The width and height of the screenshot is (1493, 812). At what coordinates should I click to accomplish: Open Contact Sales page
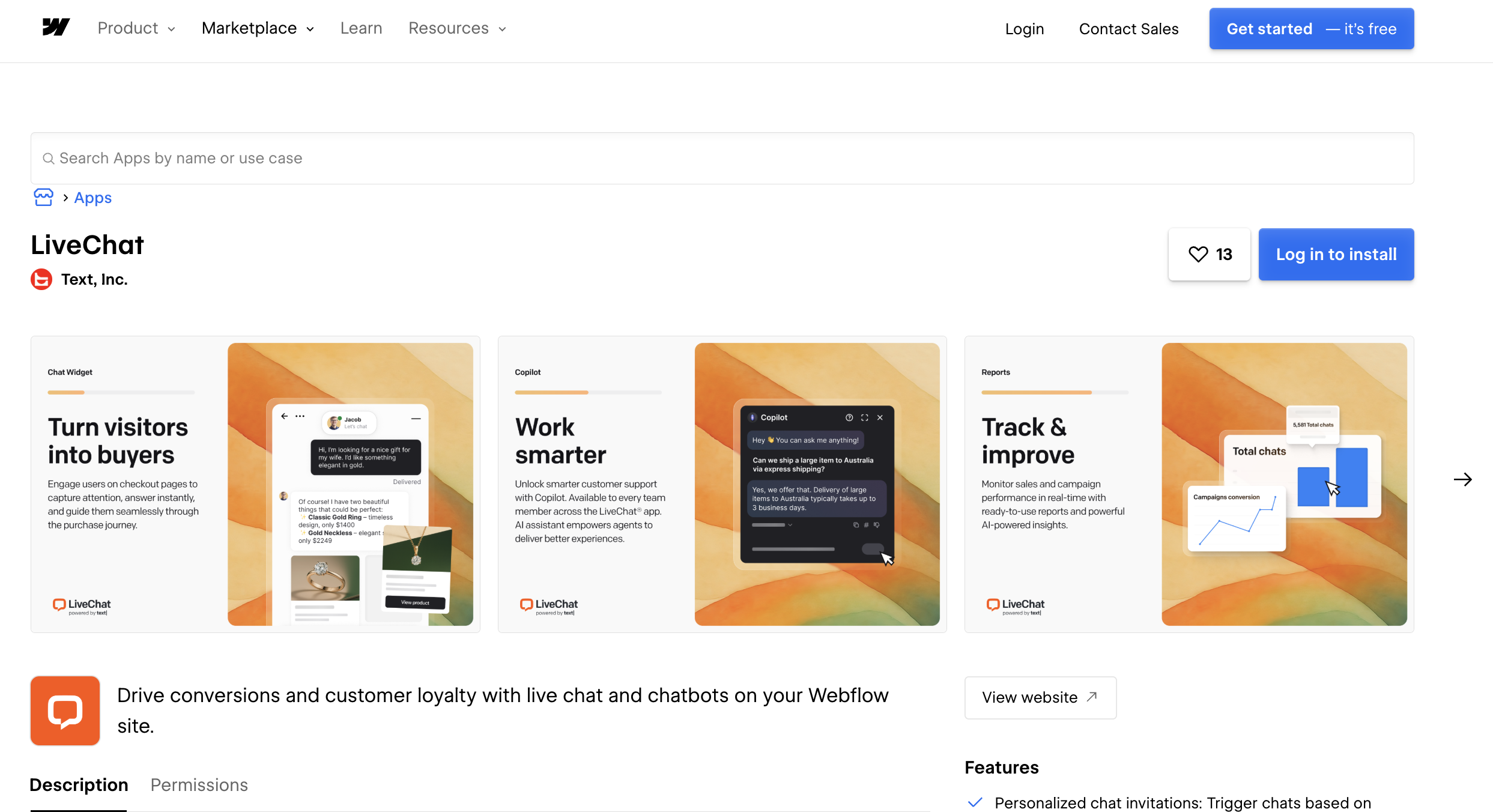tap(1128, 29)
